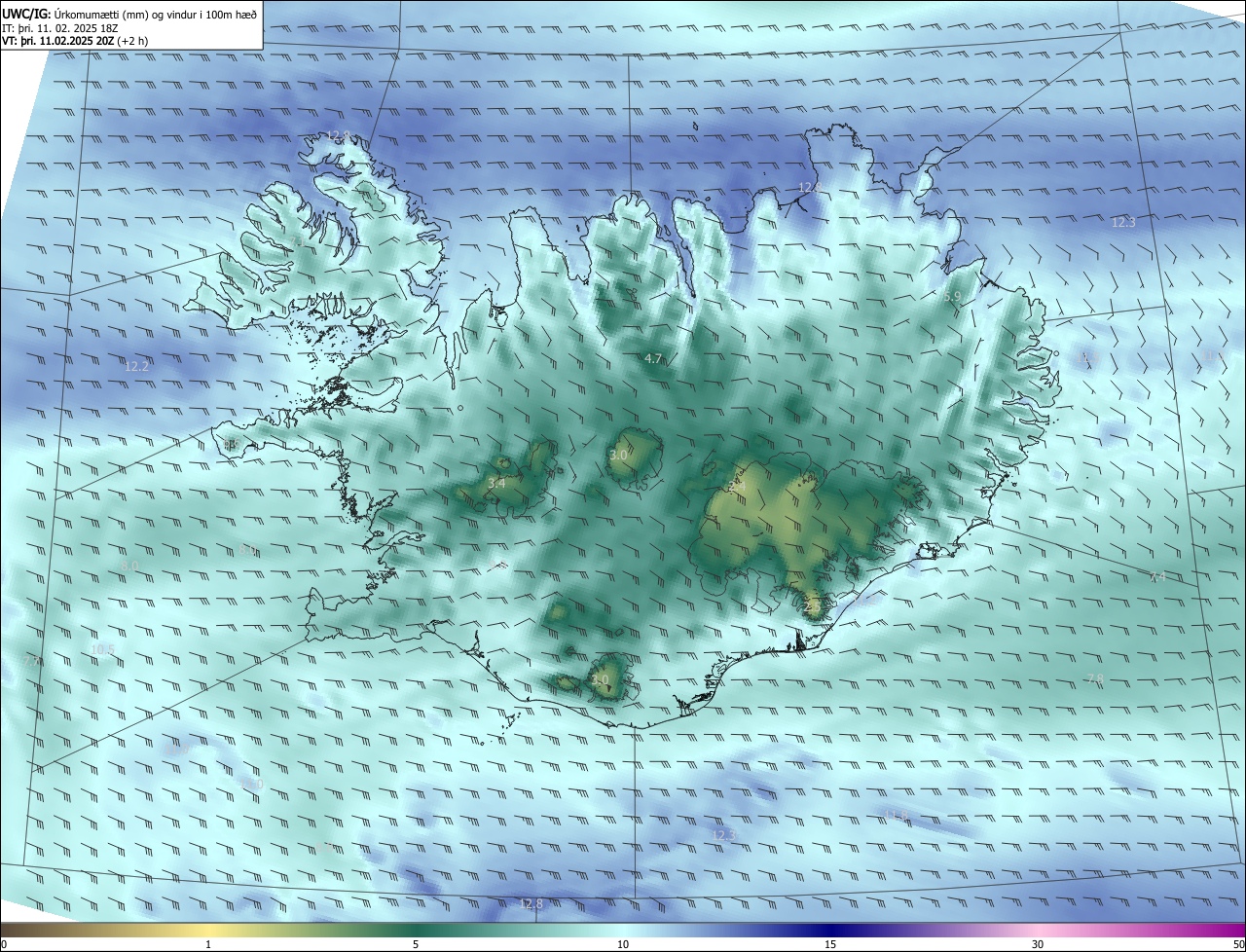This screenshot has height=952, width=1246.
Task: Click the 50 tick on the colour scale
Action: pos(1238,944)
